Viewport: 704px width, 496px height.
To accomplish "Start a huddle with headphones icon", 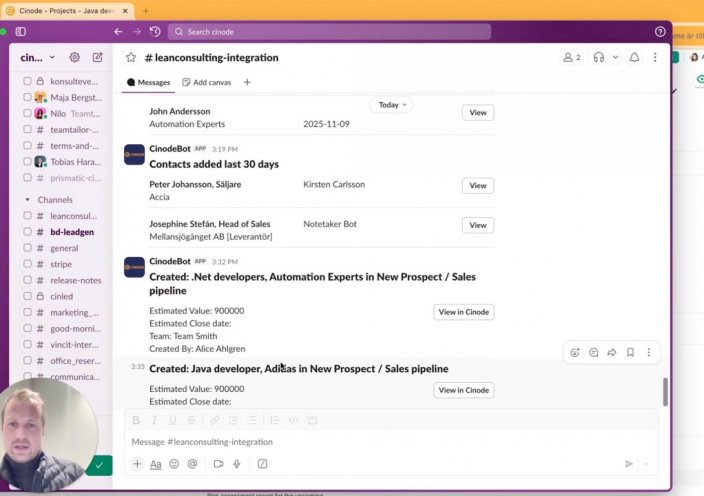I will [598, 57].
